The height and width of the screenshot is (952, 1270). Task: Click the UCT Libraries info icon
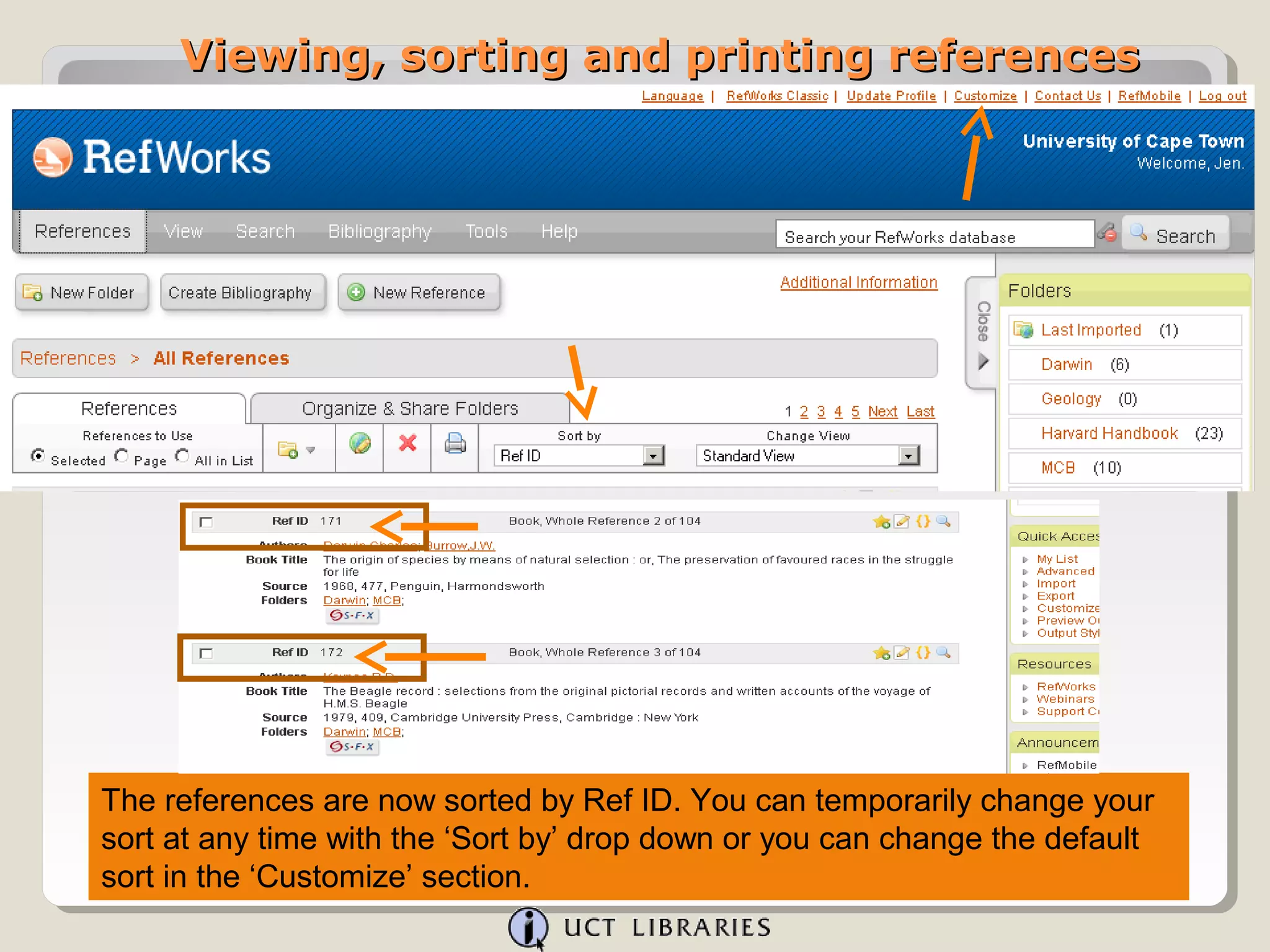click(x=528, y=928)
